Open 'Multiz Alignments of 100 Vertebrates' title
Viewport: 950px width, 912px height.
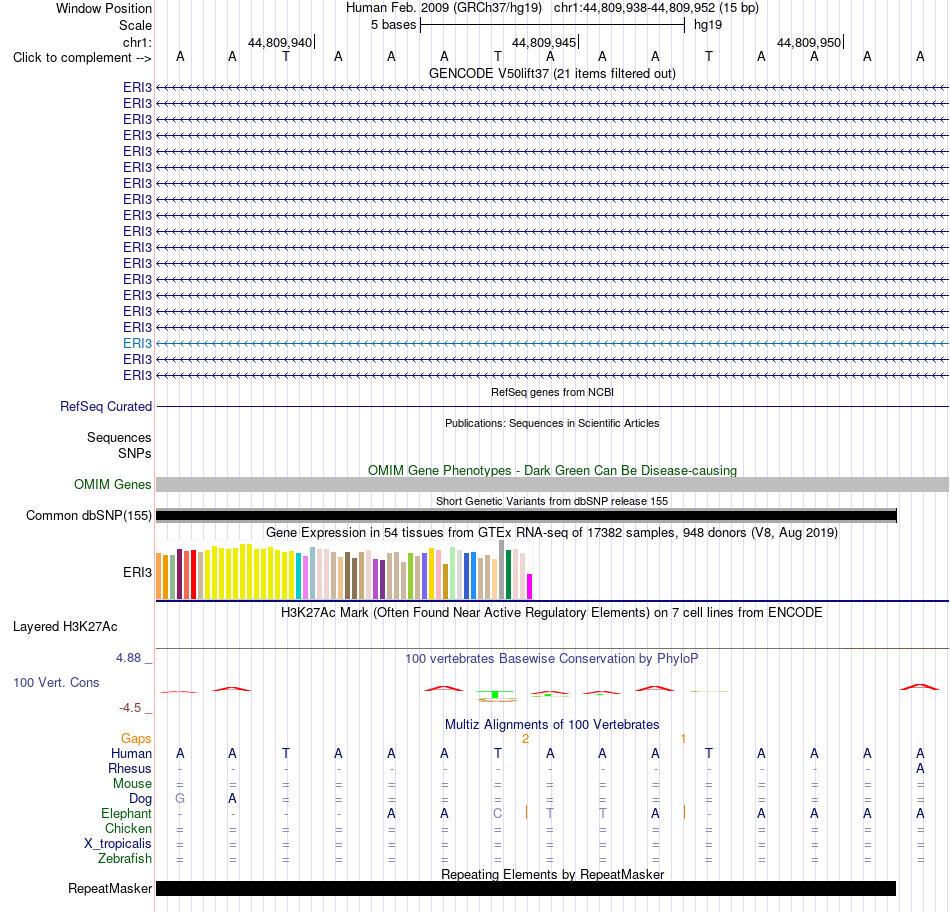tap(552, 725)
